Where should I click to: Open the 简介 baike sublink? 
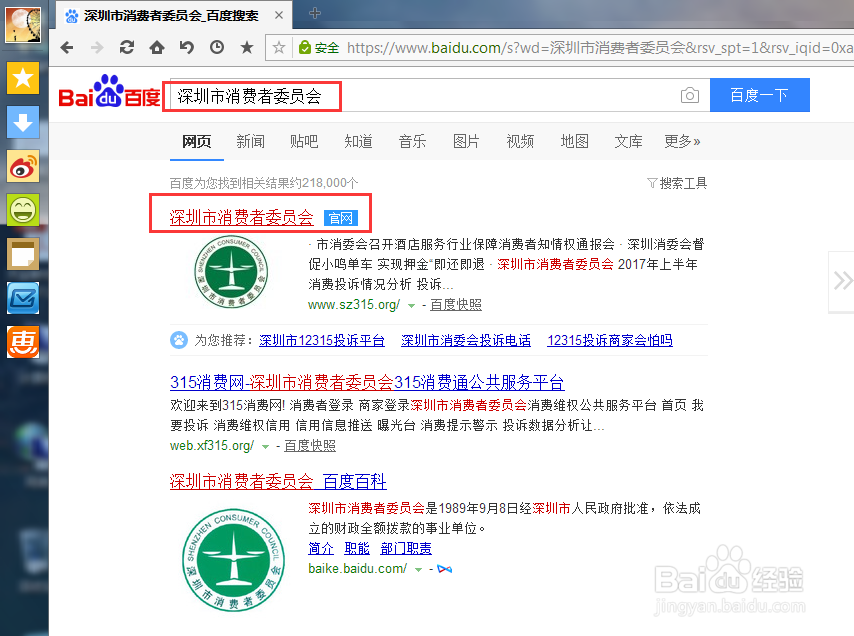pyautogui.click(x=321, y=548)
